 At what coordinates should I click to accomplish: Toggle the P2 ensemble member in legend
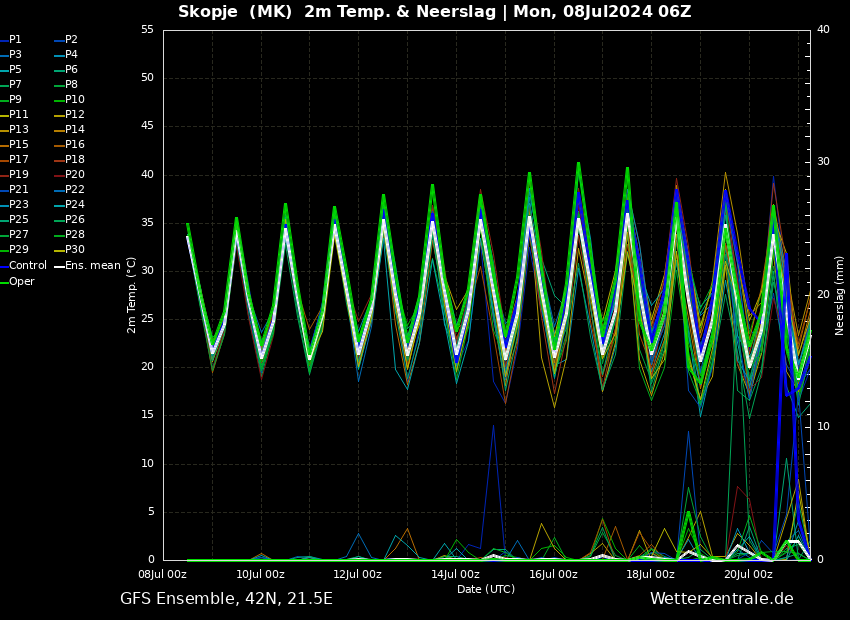pyautogui.click(x=71, y=40)
